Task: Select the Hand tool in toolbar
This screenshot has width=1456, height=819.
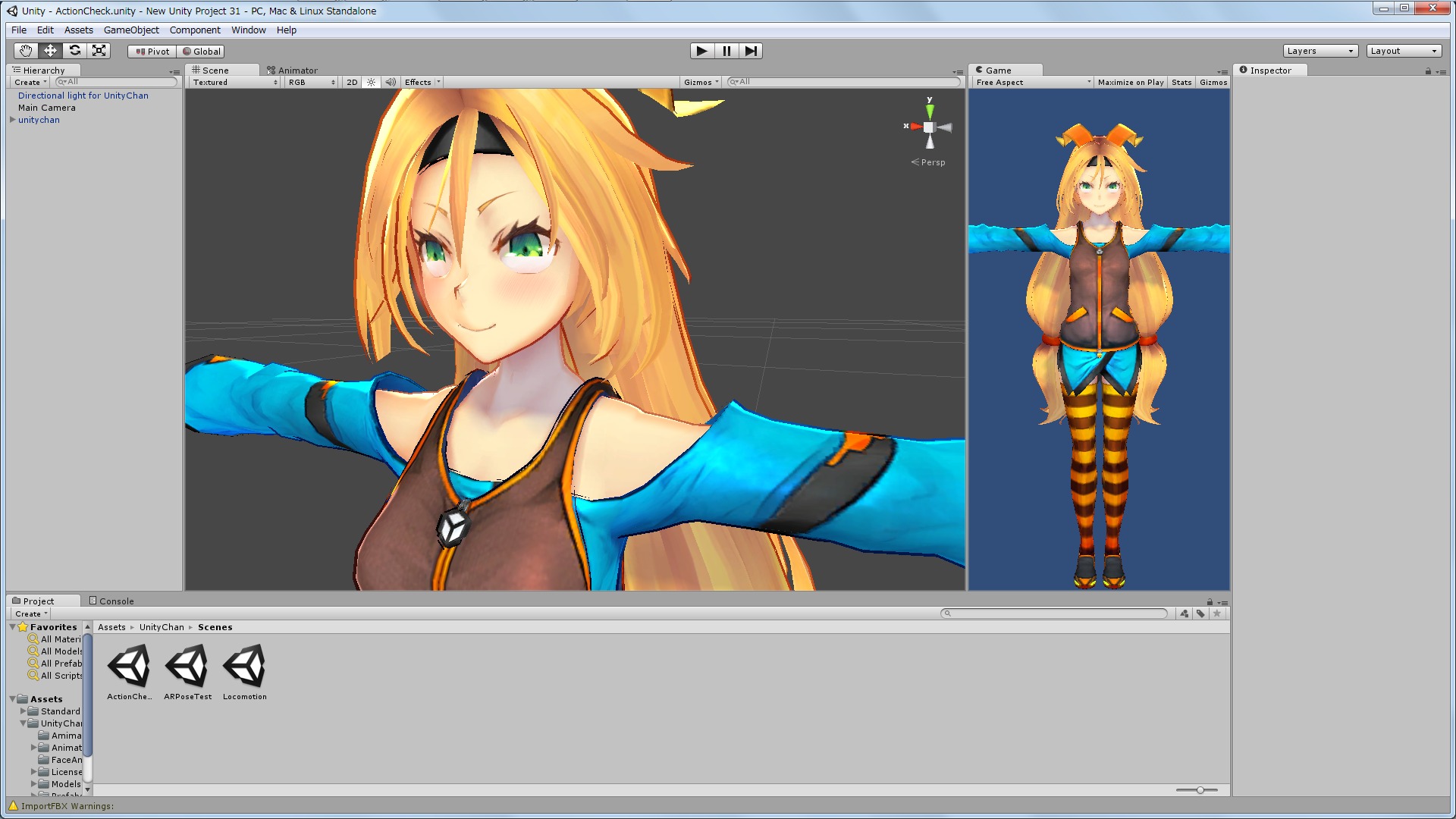Action: point(26,51)
